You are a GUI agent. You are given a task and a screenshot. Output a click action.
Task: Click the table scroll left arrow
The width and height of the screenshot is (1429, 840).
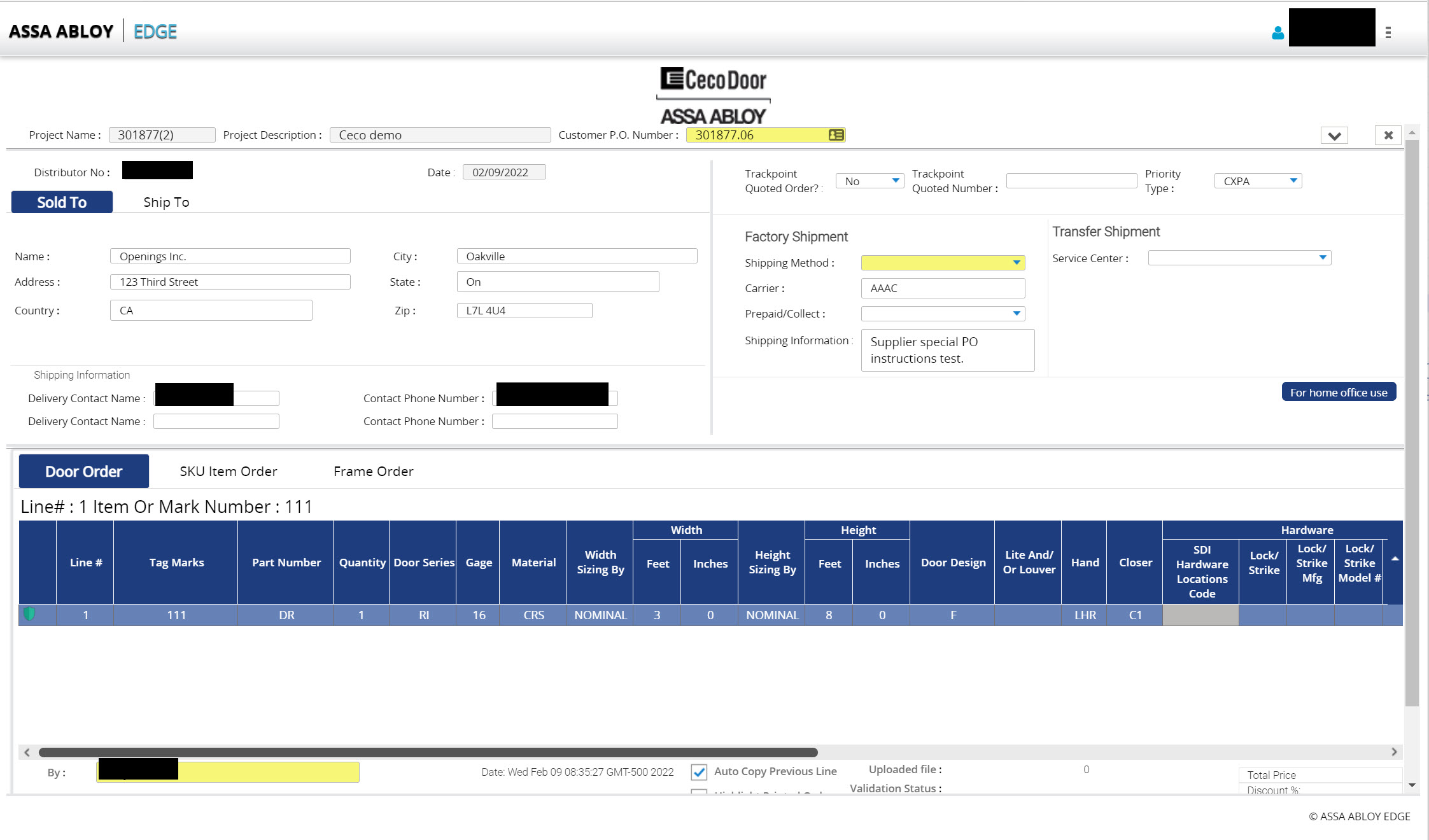pos(26,752)
